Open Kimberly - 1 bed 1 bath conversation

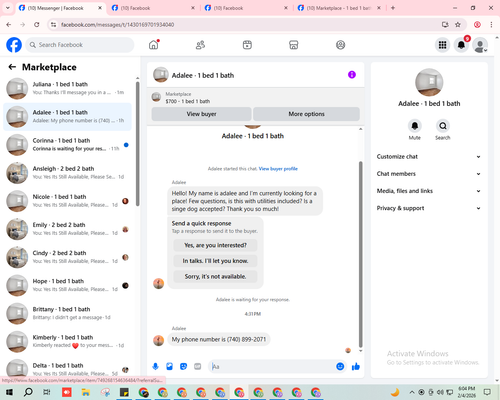coord(68,341)
